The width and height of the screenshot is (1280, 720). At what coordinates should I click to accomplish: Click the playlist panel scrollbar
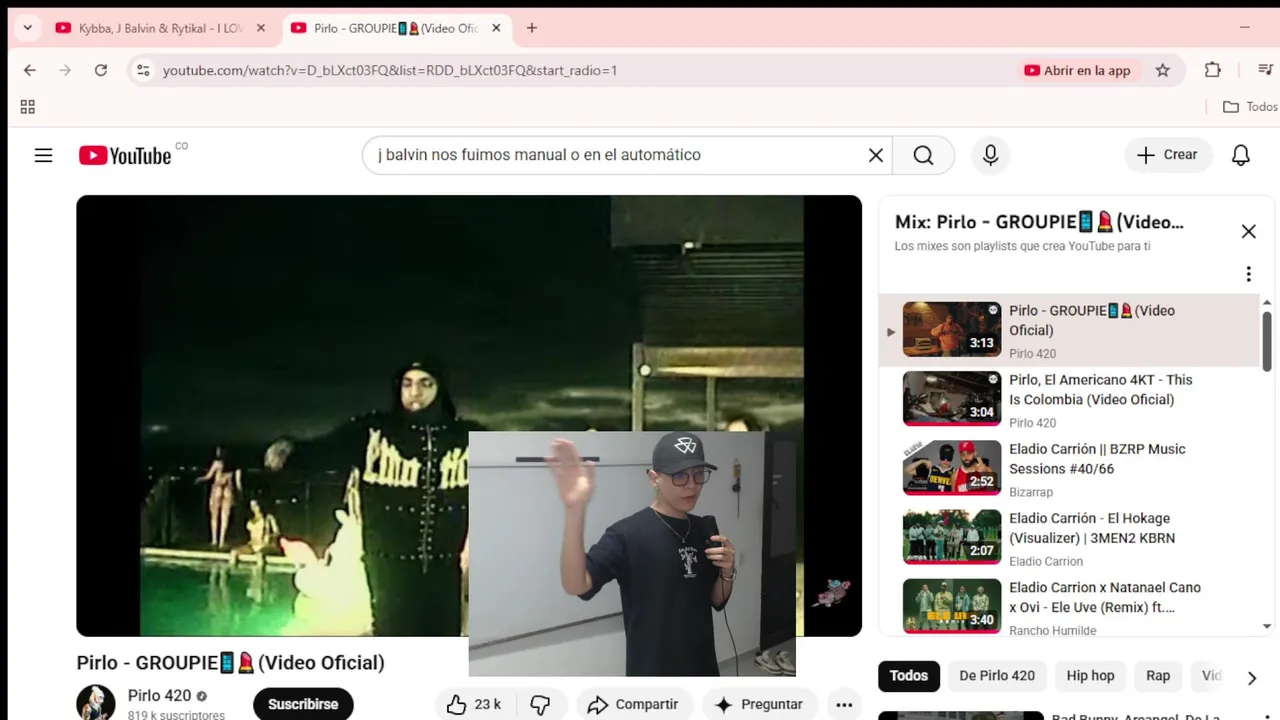[1267, 340]
